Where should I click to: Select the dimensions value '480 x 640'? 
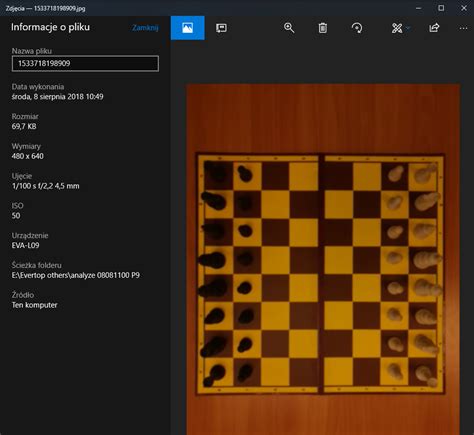click(28, 156)
